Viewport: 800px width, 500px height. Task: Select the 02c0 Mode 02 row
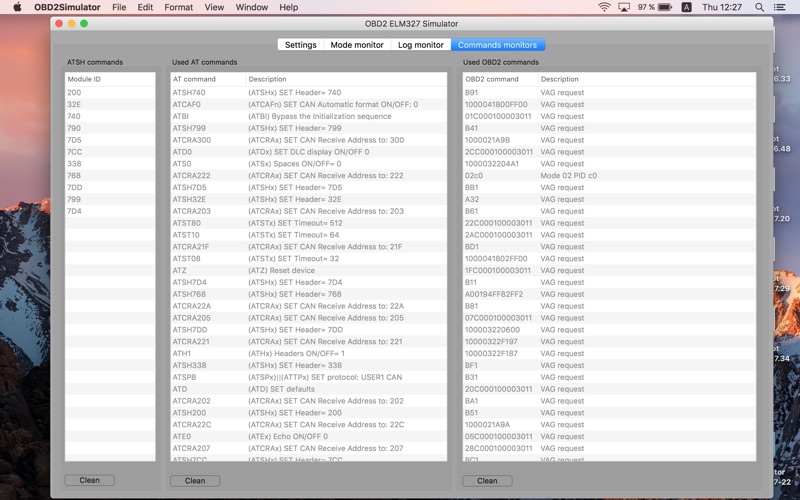click(609, 176)
